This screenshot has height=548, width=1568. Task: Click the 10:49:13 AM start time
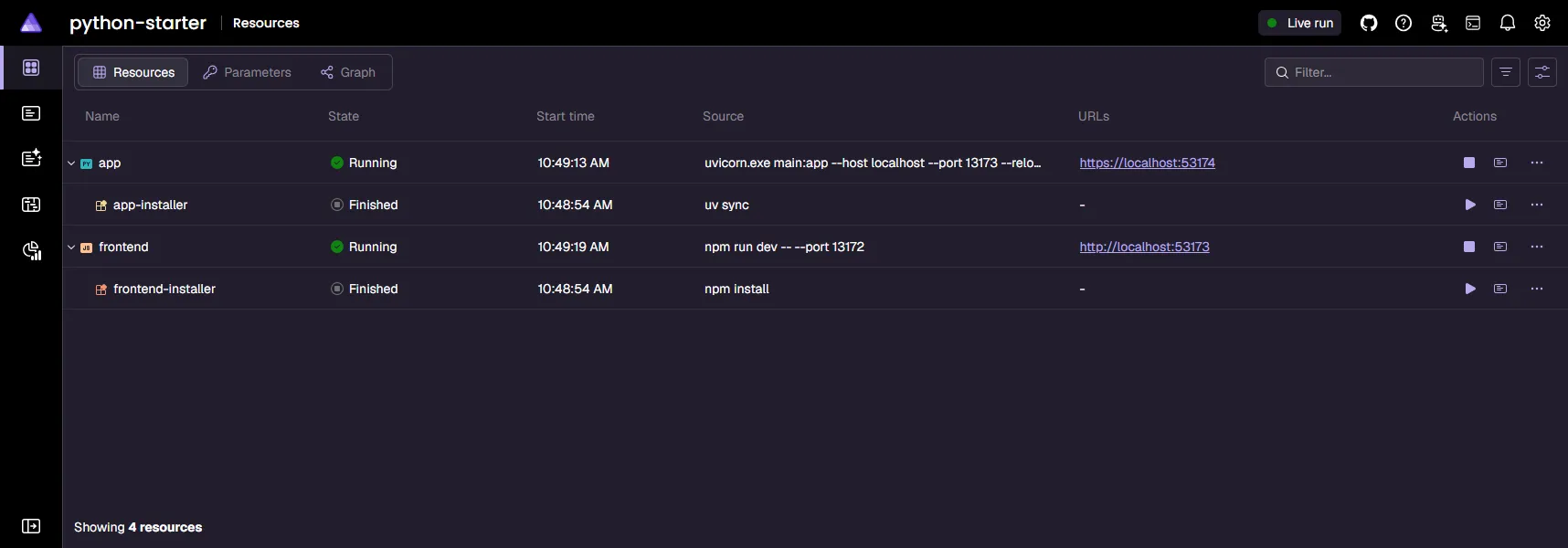click(x=573, y=163)
